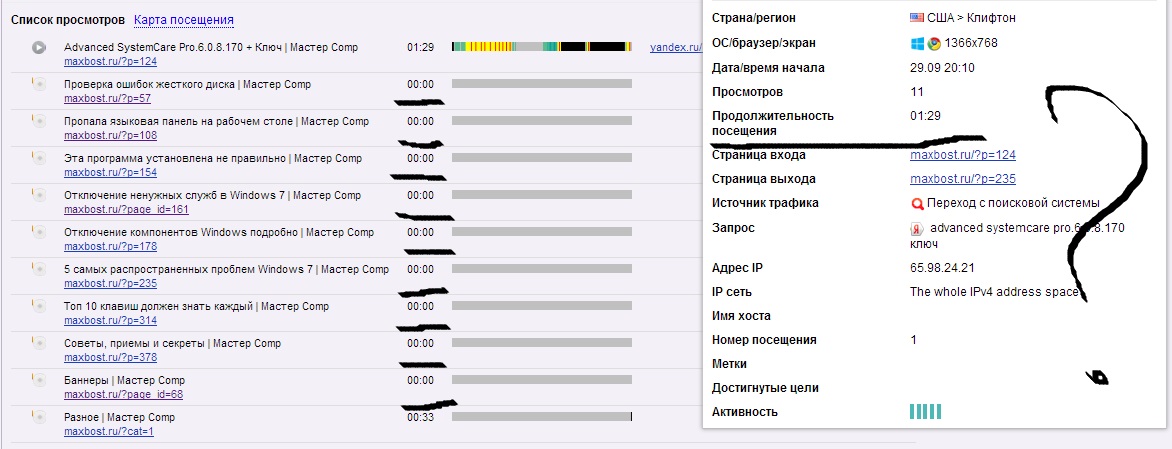Click play icon beside Проверка ошибок жесткого диска

coord(39,85)
